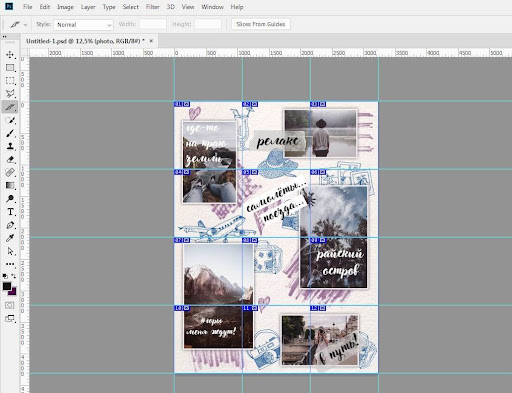
Task: Select the Move tool
Action: pos(10,54)
